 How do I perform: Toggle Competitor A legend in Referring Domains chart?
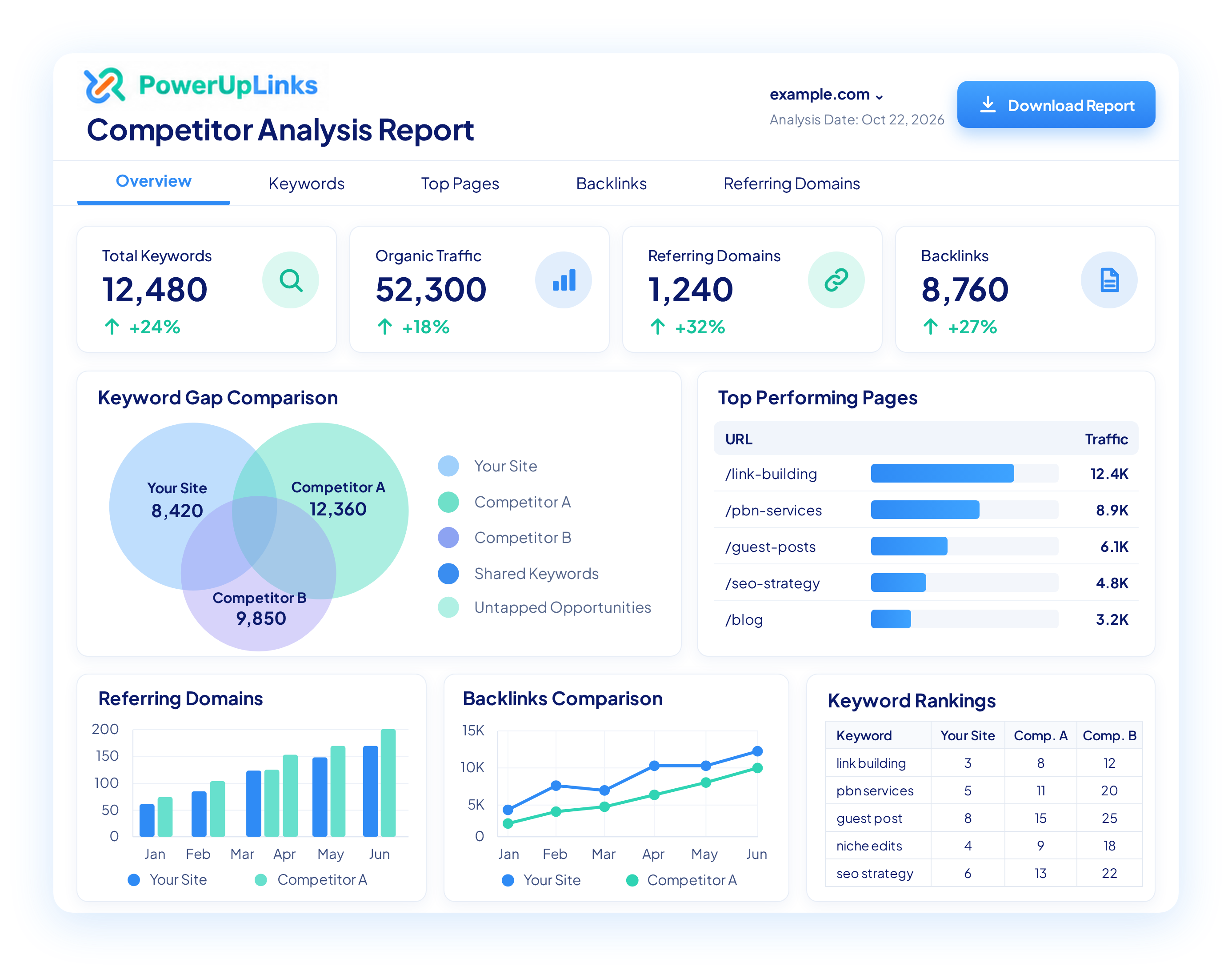point(311,880)
